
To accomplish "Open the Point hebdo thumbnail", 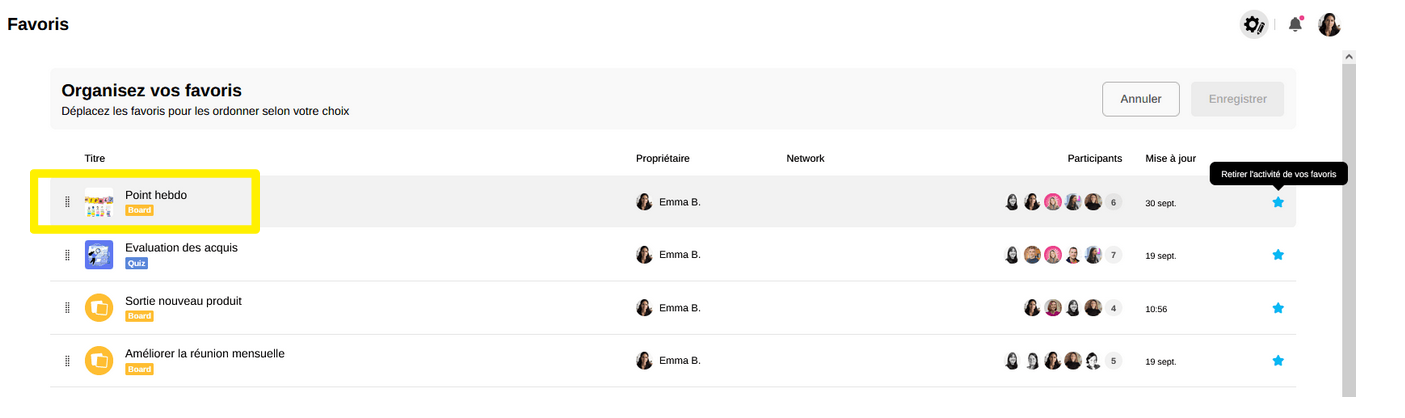I will coord(99,202).
